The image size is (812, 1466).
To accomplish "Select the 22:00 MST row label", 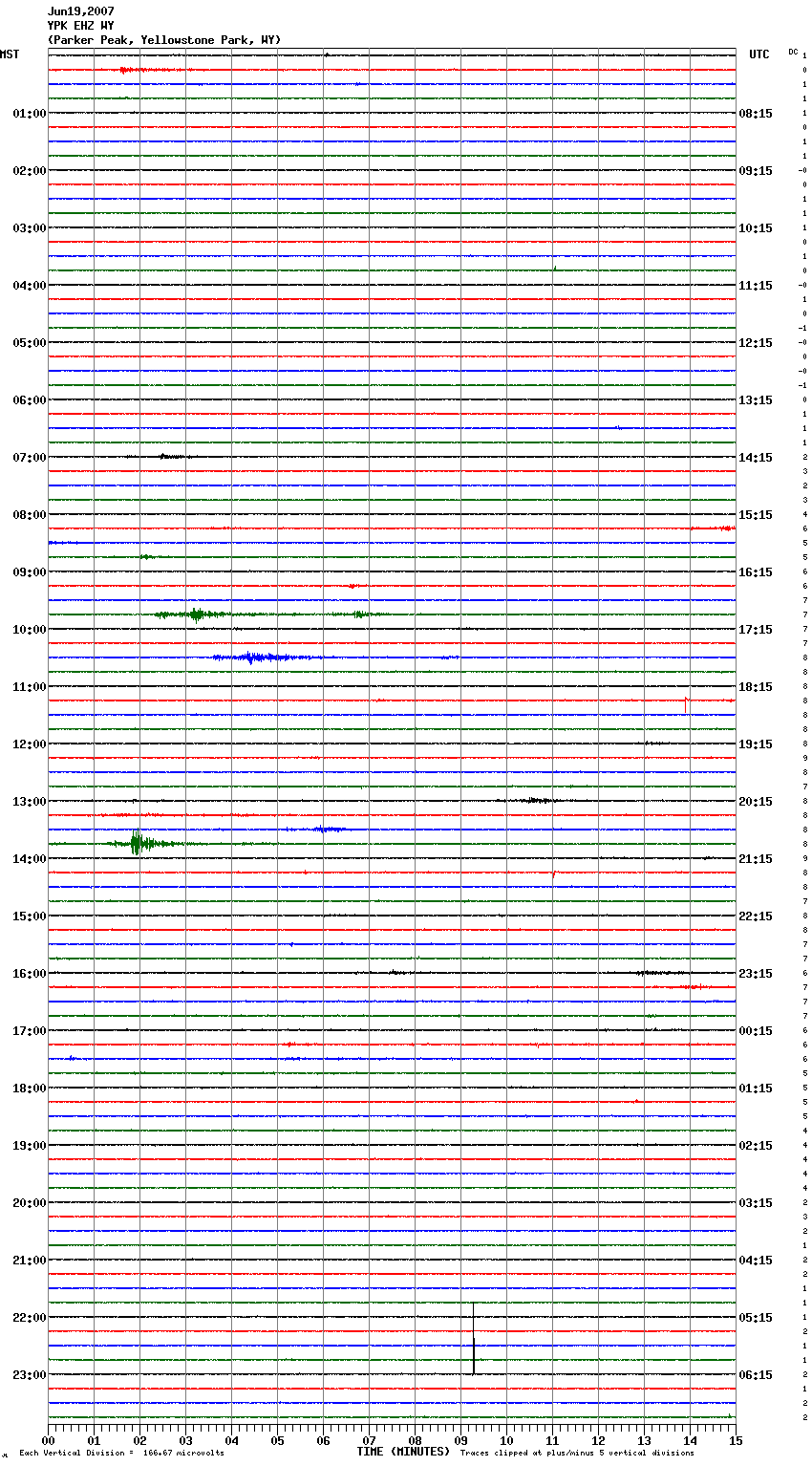I will tap(30, 1318).
